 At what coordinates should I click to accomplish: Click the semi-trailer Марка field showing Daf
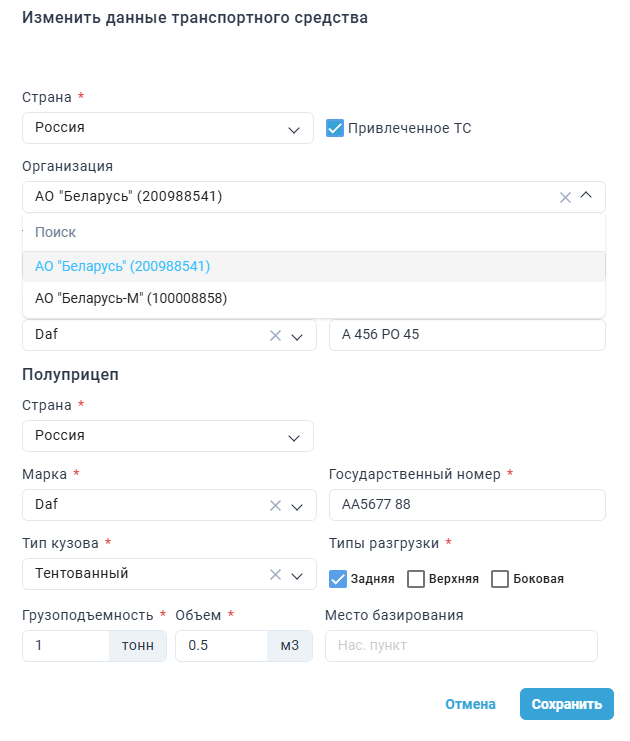click(x=169, y=505)
